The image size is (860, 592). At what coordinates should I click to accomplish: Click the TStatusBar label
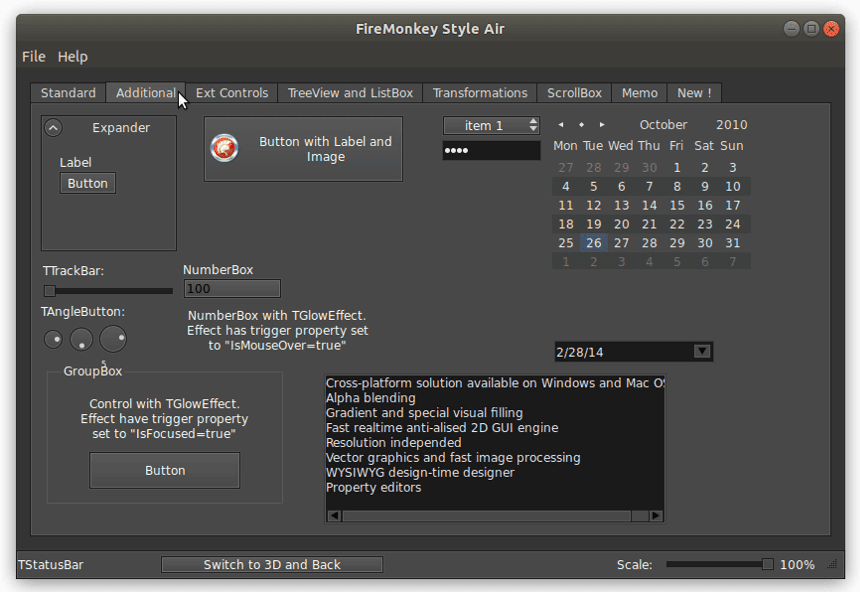51,565
